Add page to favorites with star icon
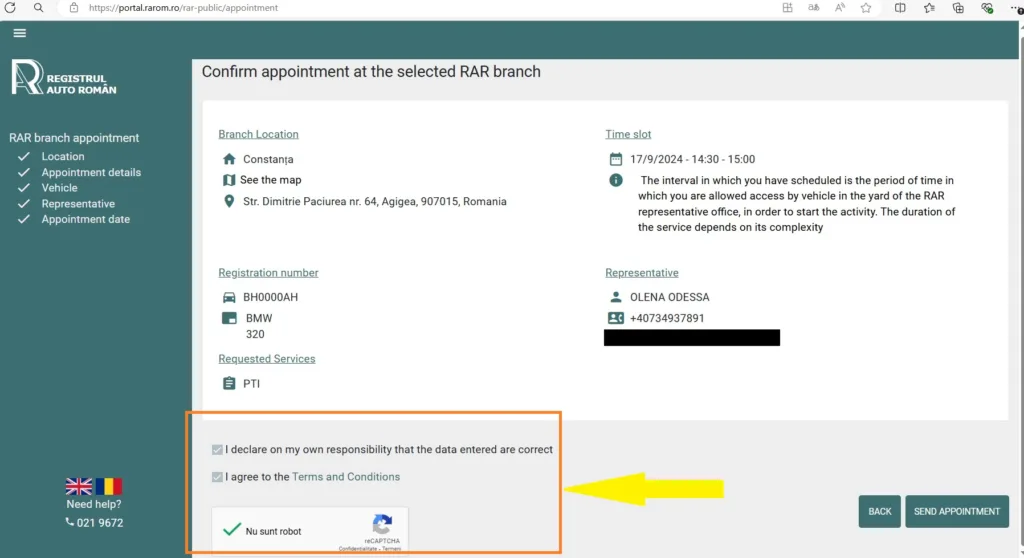Screen dimensions: 1024x558 (866, 8)
